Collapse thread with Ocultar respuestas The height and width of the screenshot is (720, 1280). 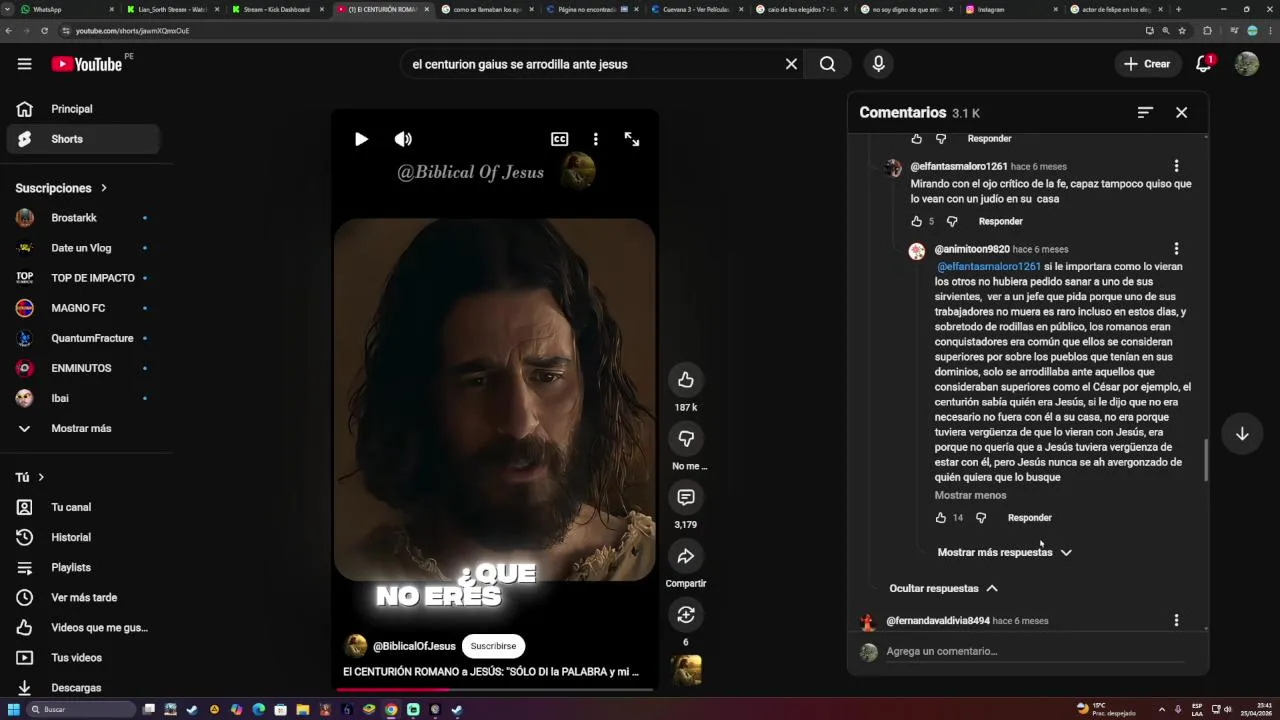(x=943, y=588)
